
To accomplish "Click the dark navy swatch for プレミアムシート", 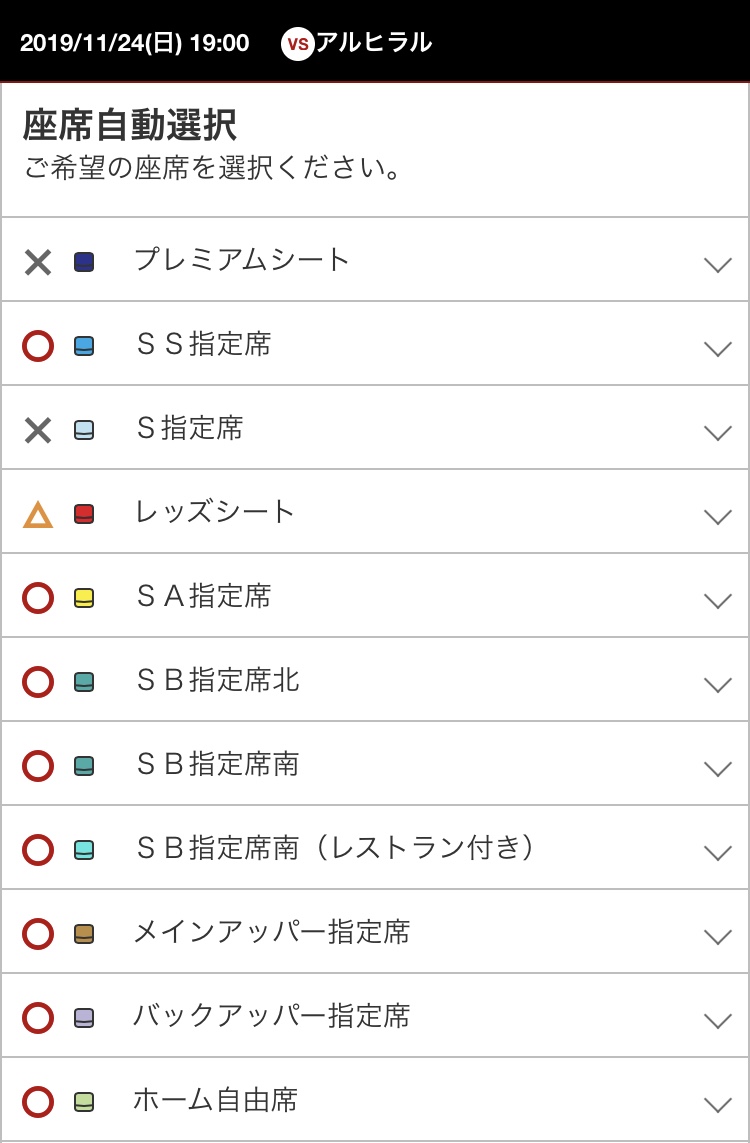I will [84, 262].
